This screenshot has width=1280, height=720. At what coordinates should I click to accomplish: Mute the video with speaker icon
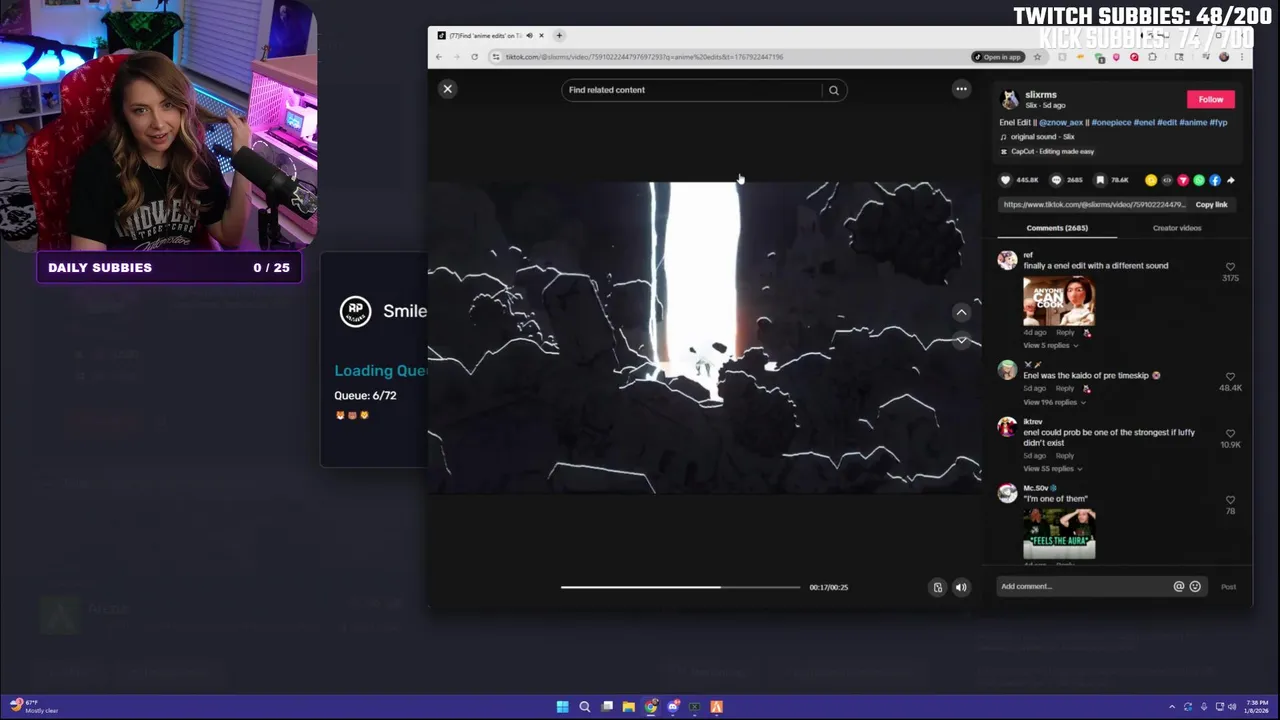961,587
